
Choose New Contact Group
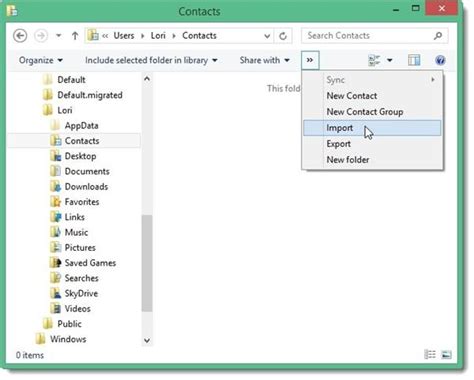tap(373, 112)
